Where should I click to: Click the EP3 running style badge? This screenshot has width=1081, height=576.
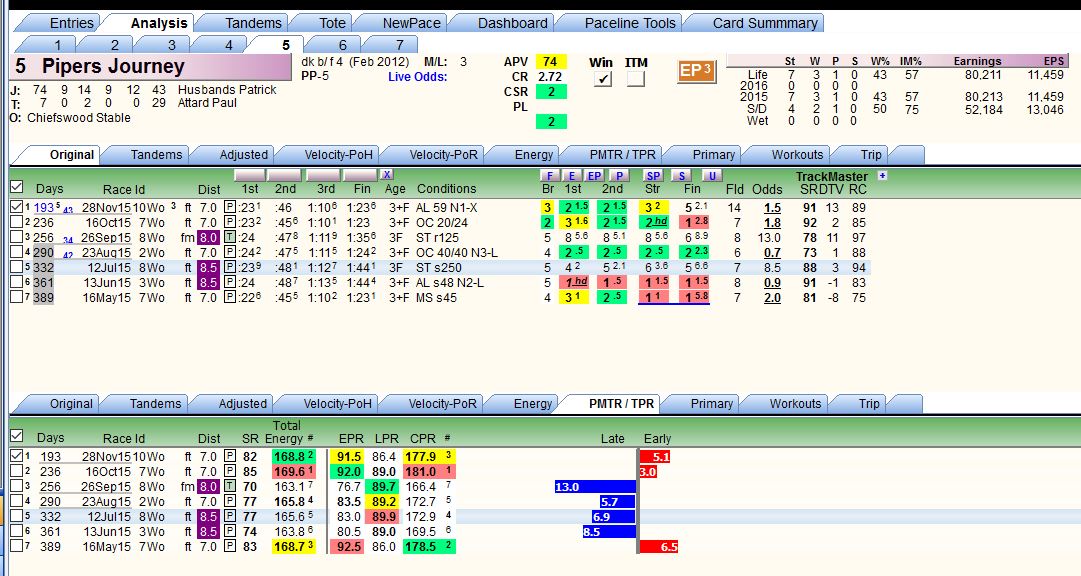[696, 71]
